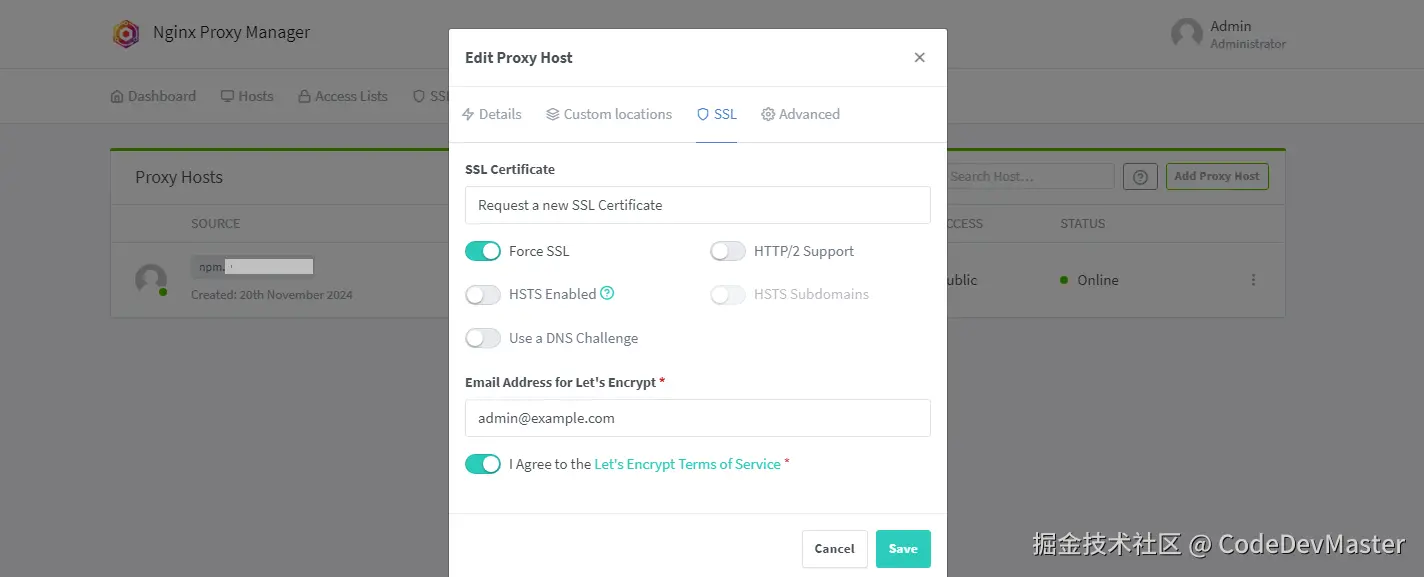The width and height of the screenshot is (1424, 577).
Task: Open the SSL Certificate dropdown
Action: click(698, 205)
